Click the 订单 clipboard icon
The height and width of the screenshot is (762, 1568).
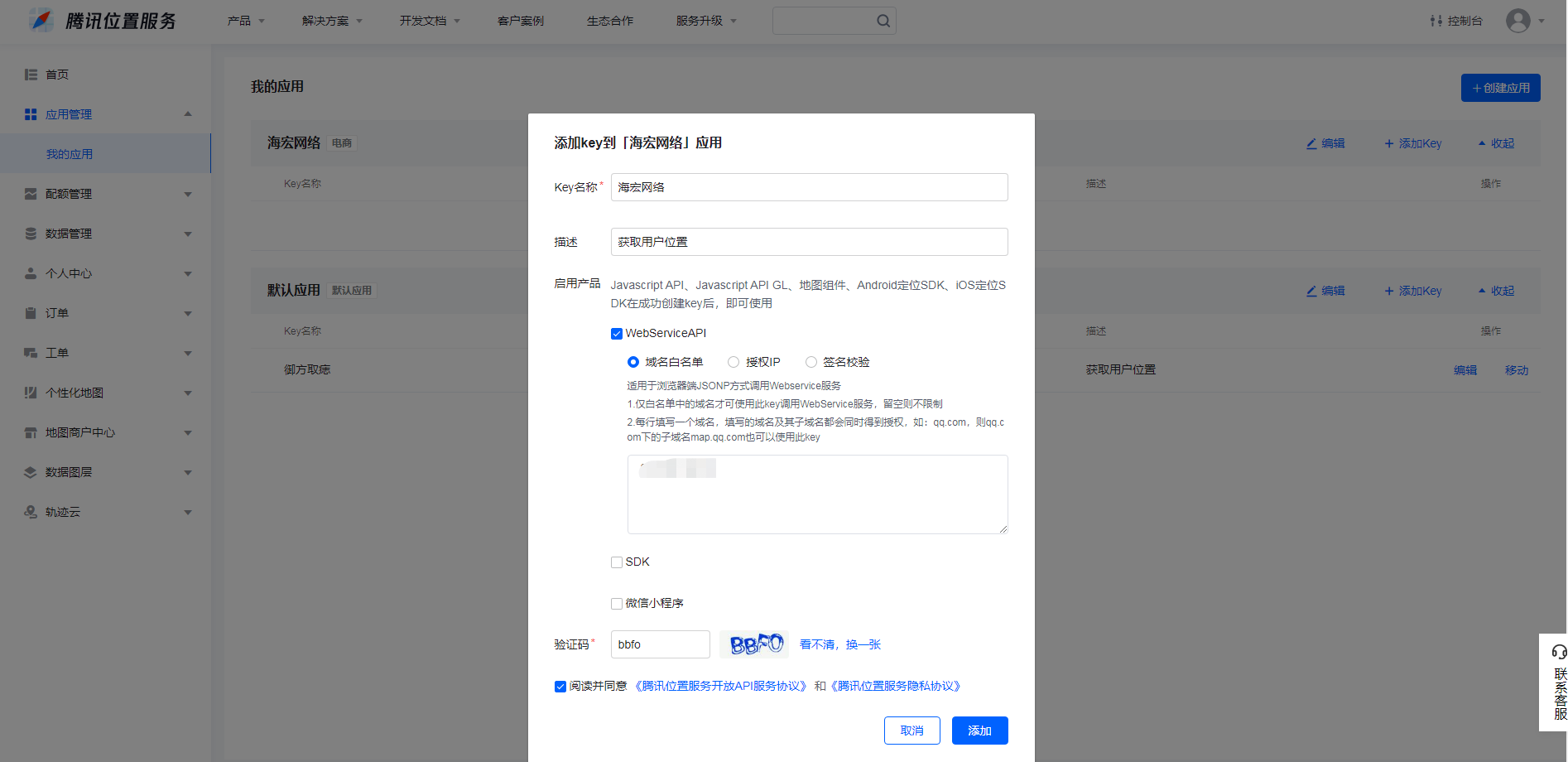point(31,313)
